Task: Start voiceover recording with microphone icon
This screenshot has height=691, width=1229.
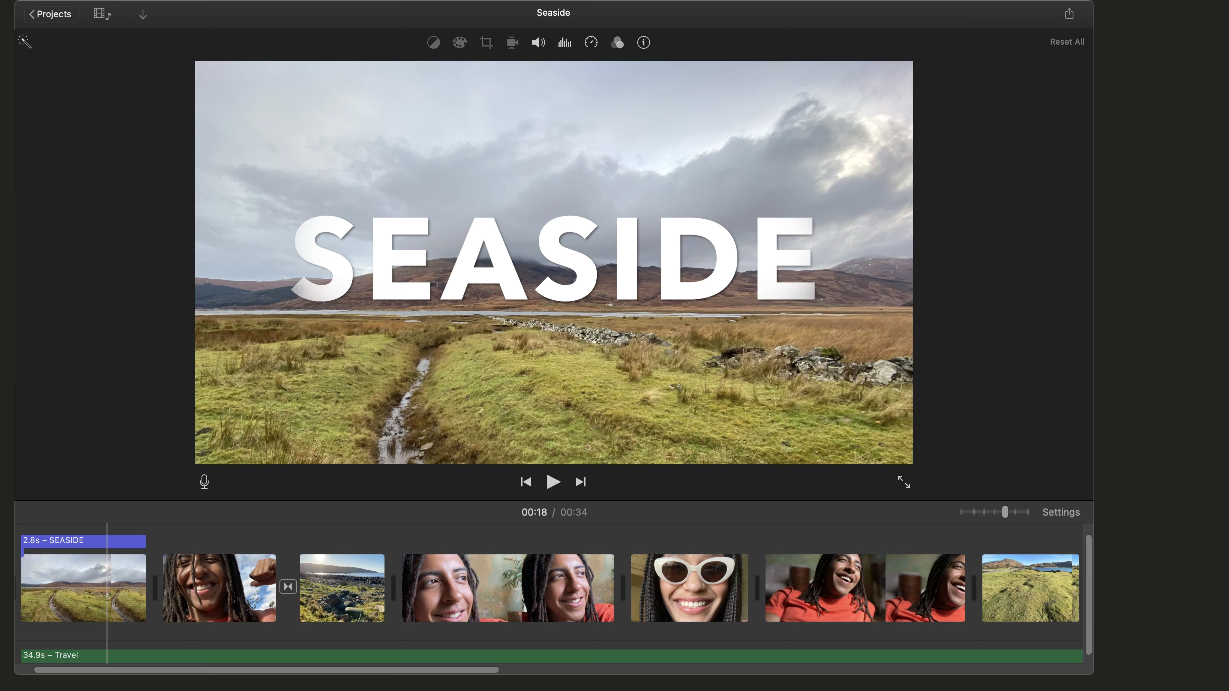Action: 204,482
